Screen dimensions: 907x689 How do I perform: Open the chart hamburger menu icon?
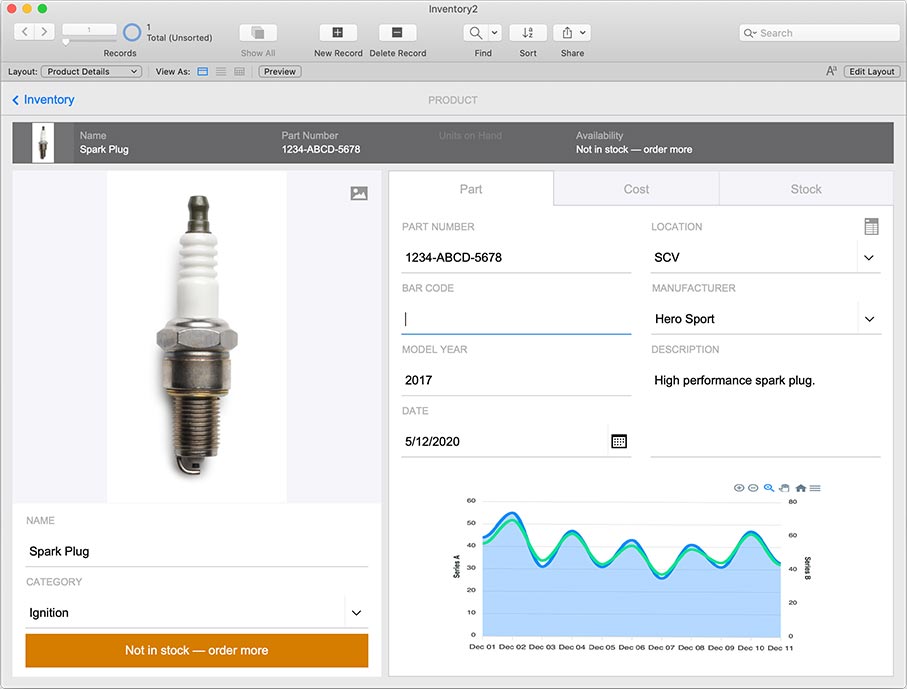(x=815, y=488)
